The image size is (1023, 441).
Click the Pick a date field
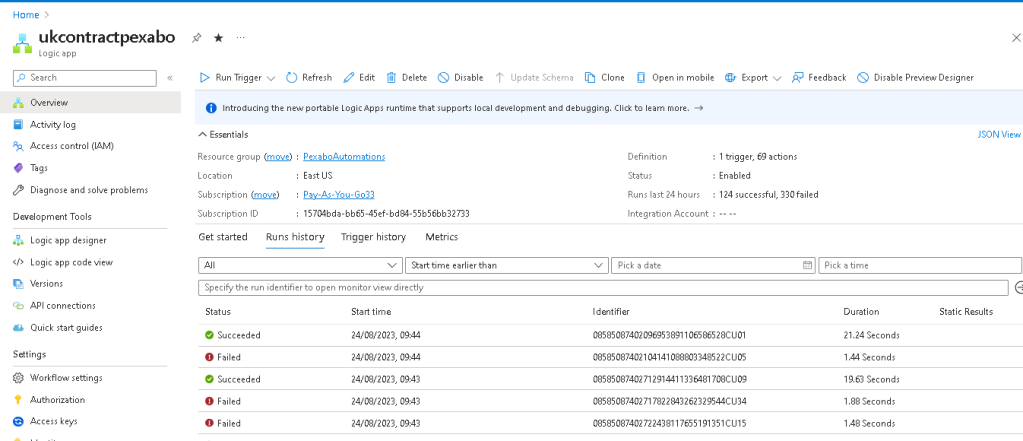coord(713,266)
